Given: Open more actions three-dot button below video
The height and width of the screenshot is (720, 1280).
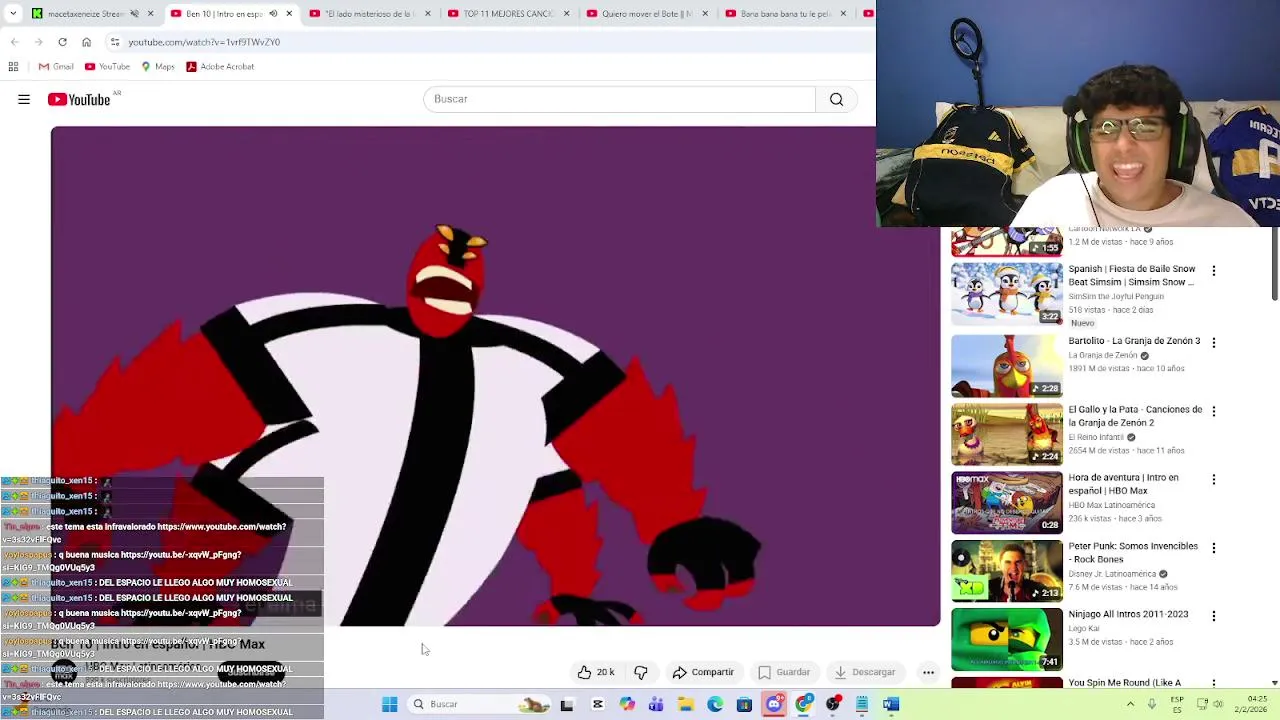Looking at the screenshot, I should pos(928,672).
